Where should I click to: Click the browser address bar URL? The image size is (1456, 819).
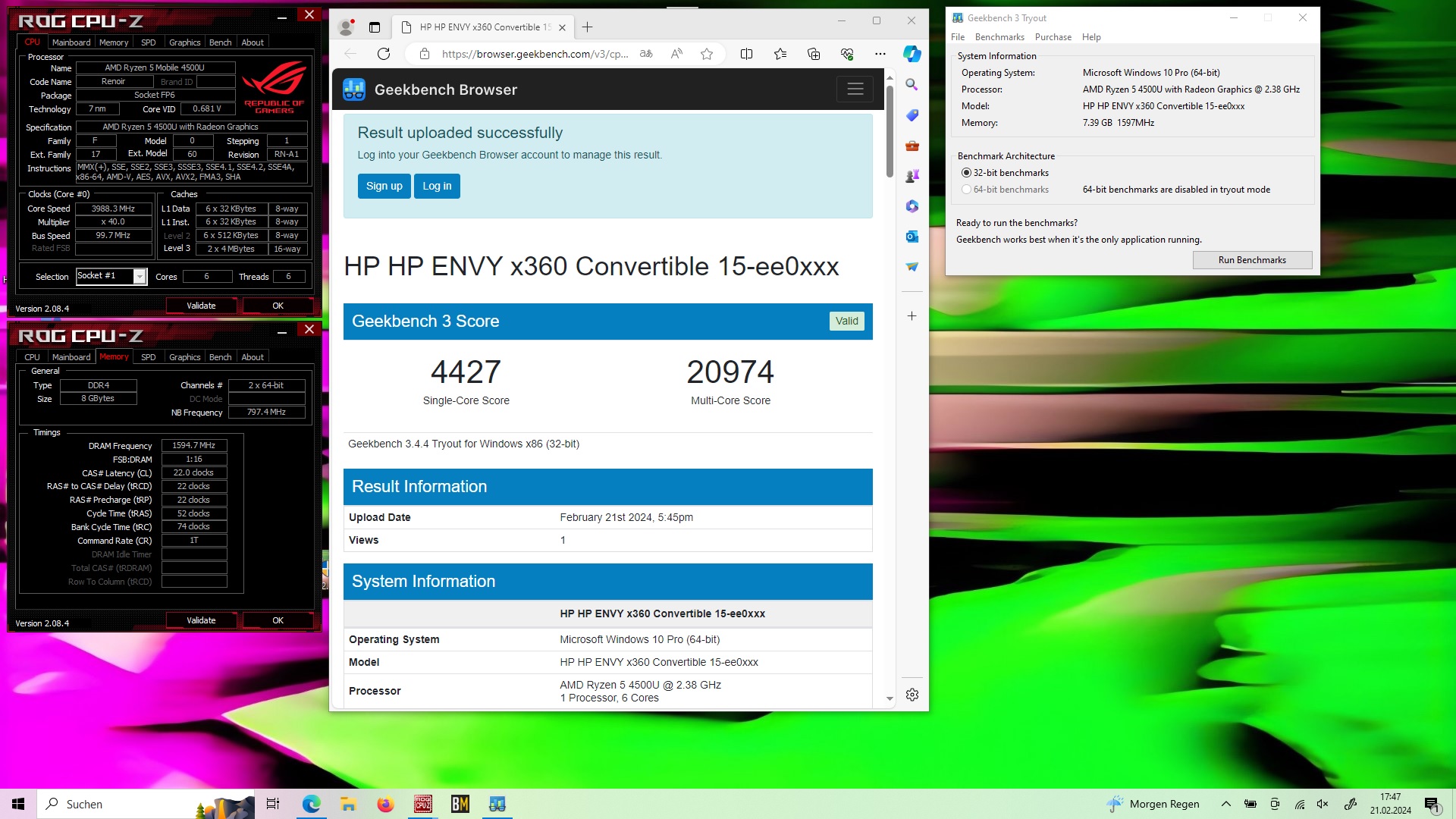pyautogui.click(x=535, y=54)
